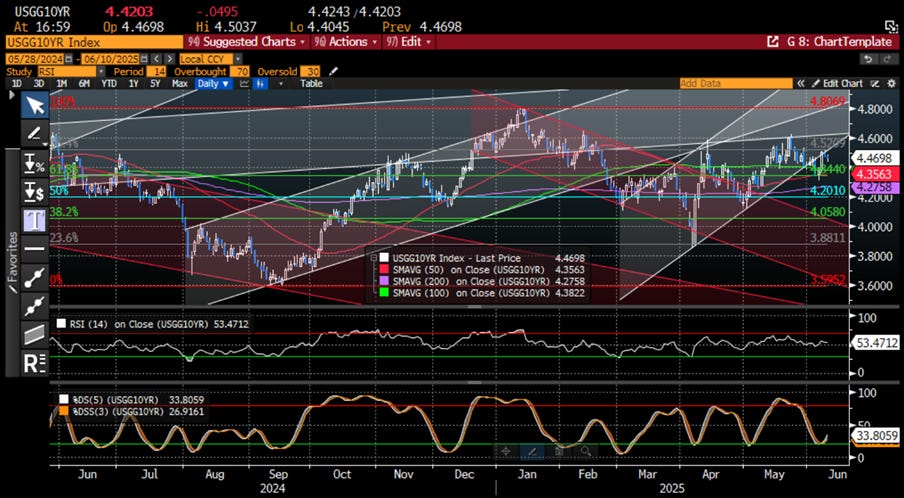Toggle the annotations pencil icon beside Edit Chart
The image size is (904, 498).
click(874, 84)
